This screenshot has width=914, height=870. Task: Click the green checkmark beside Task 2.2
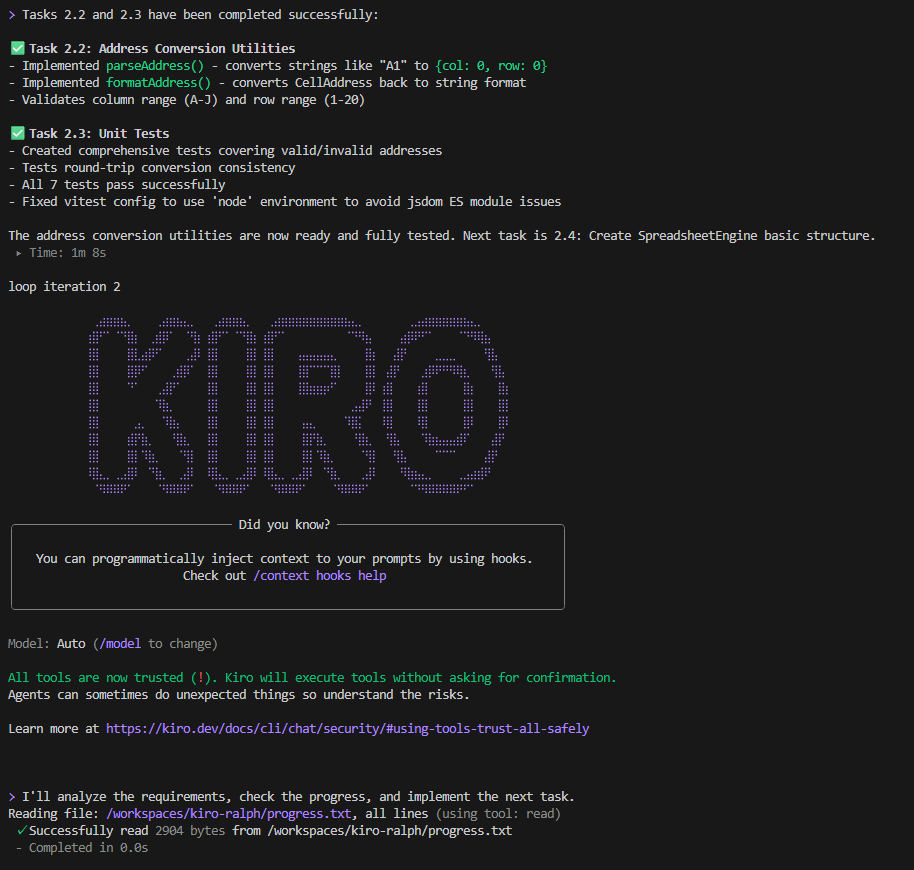point(16,48)
